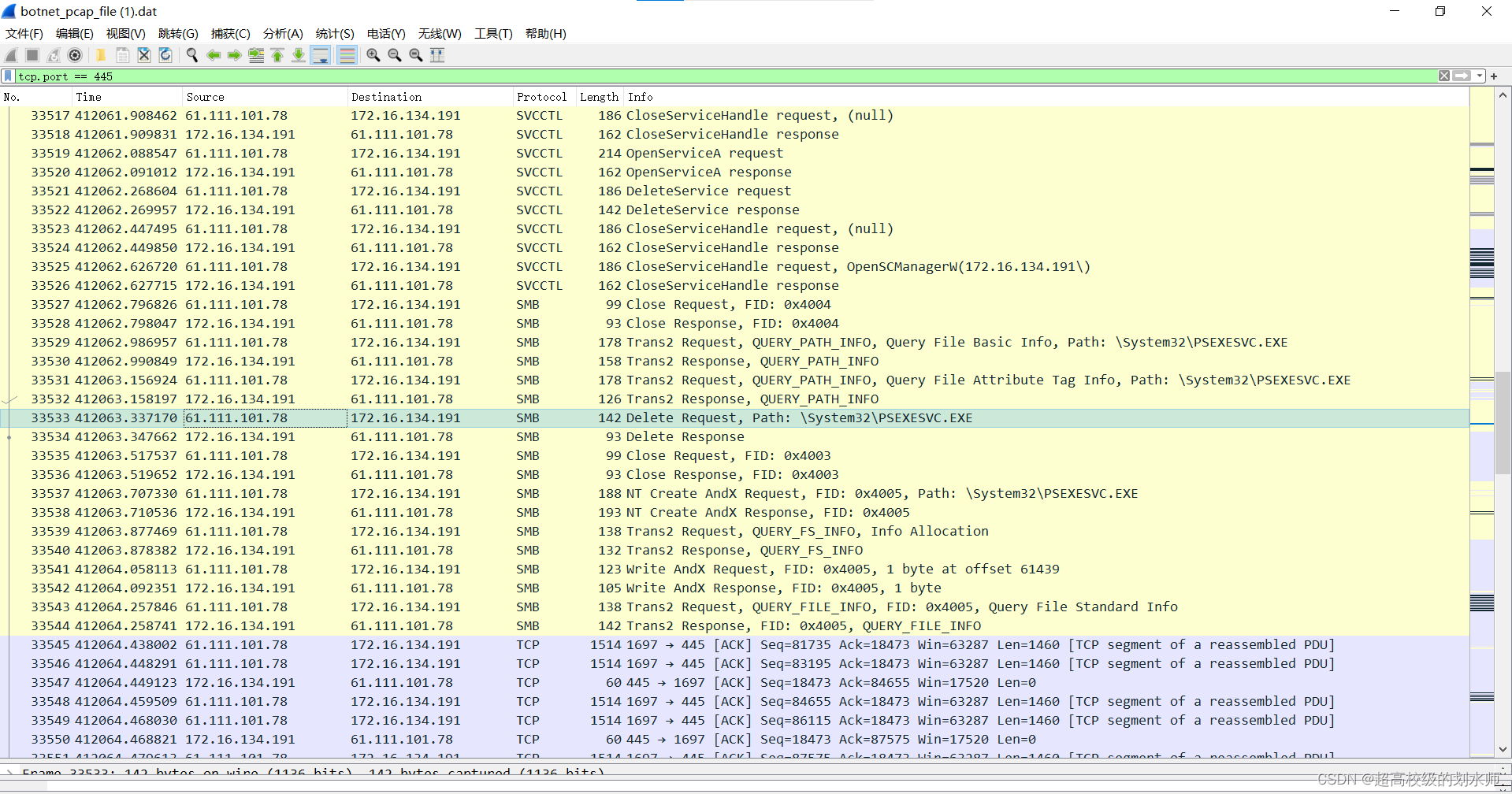Sort by the Time column header
This screenshot has width=1512, height=794.
(127, 97)
